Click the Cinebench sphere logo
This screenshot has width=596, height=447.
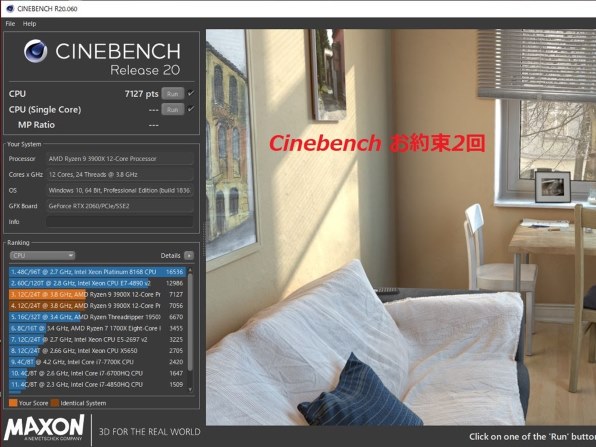[36, 51]
